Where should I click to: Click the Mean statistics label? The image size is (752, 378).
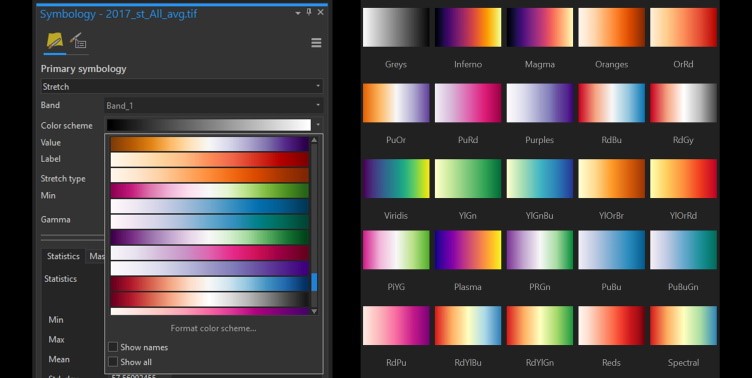click(x=59, y=359)
